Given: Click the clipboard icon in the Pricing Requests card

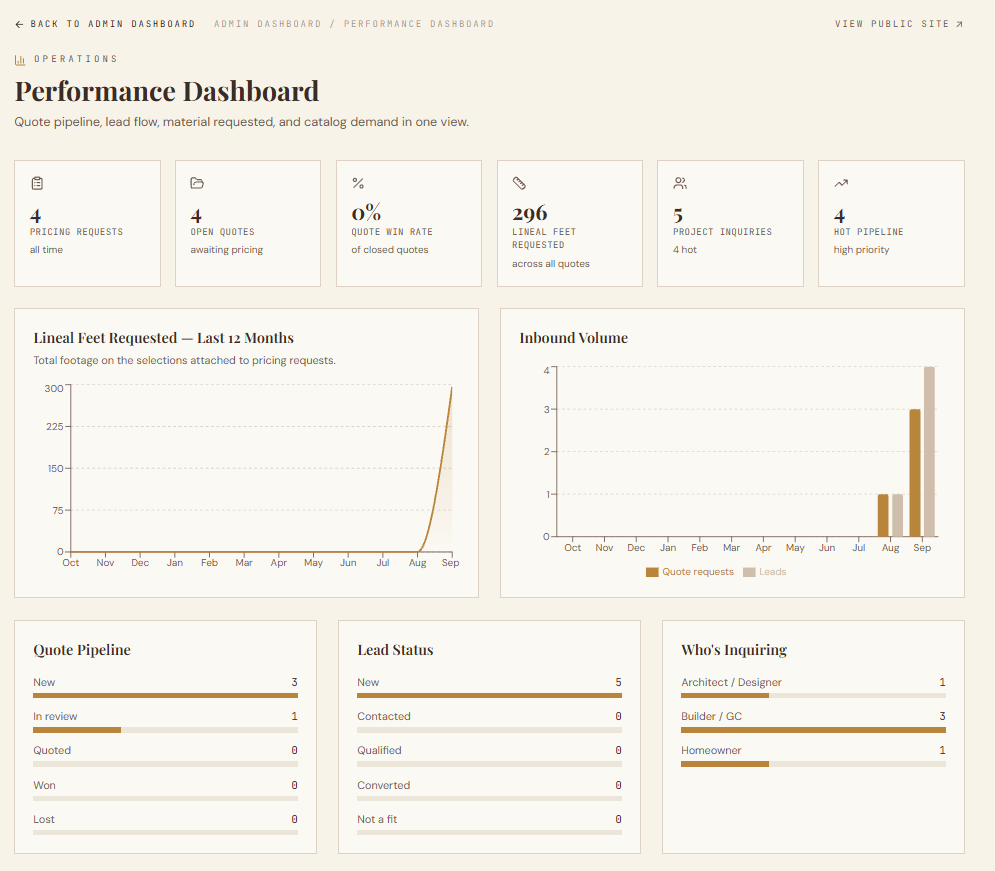Looking at the screenshot, I should (x=37, y=183).
